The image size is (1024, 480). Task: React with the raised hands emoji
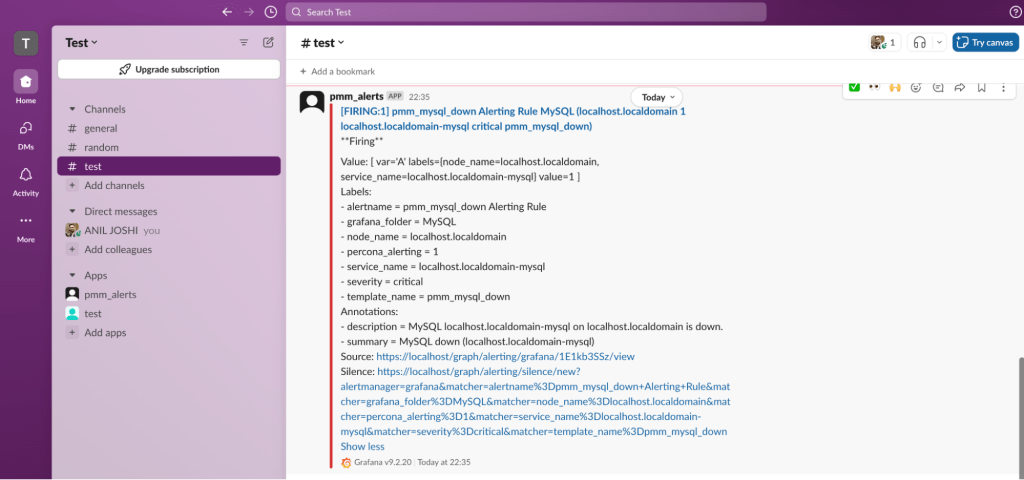coord(895,87)
